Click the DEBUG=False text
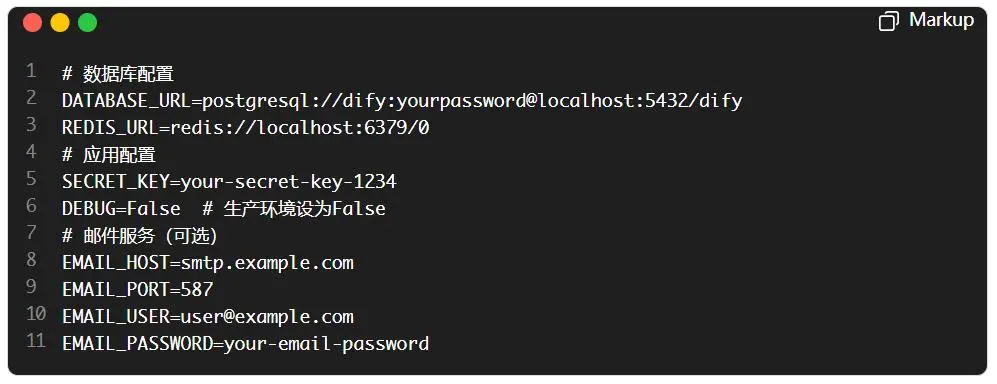 tap(121, 209)
